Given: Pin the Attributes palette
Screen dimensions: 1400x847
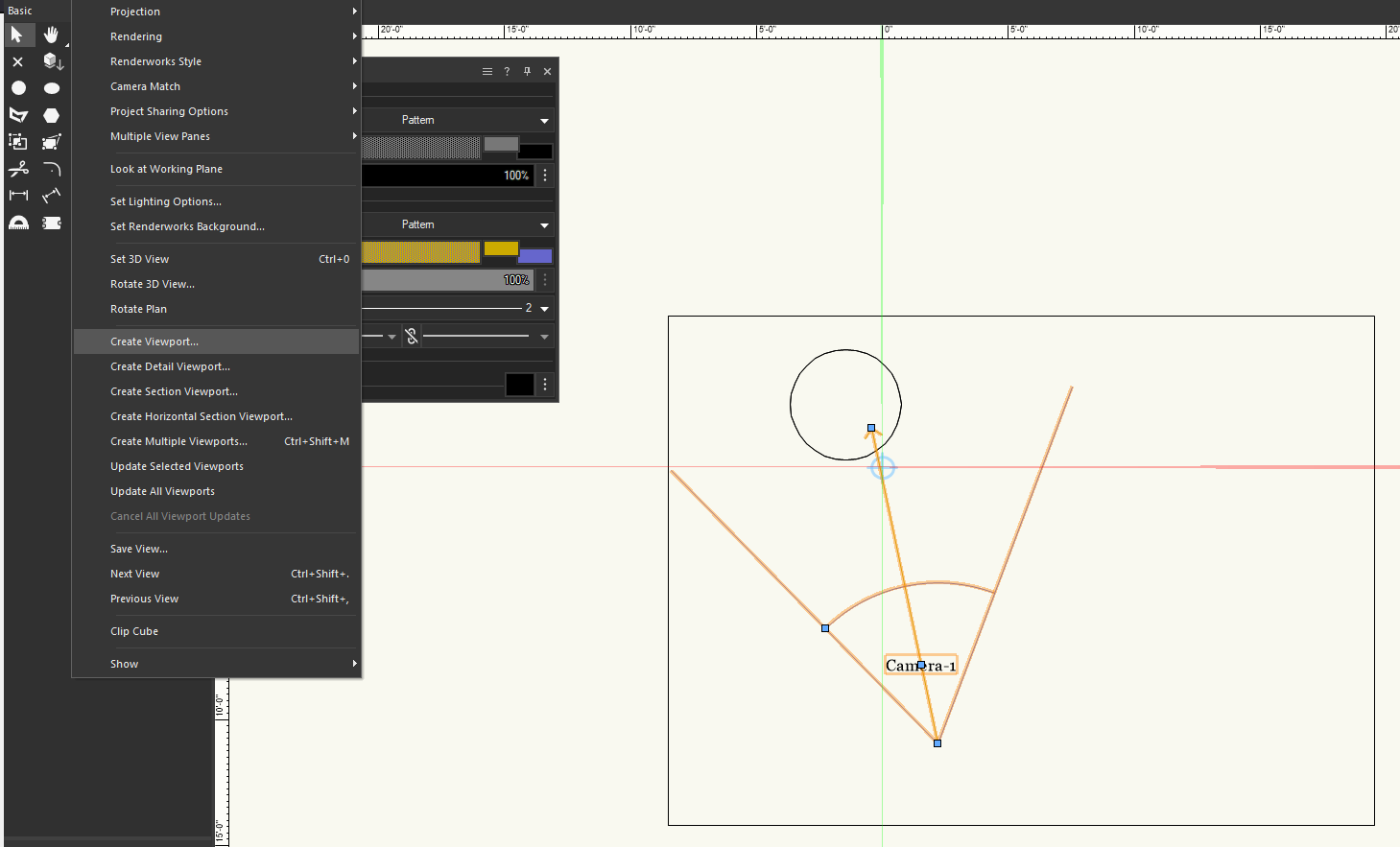Looking at the screenshot, I should click(526, 71).
